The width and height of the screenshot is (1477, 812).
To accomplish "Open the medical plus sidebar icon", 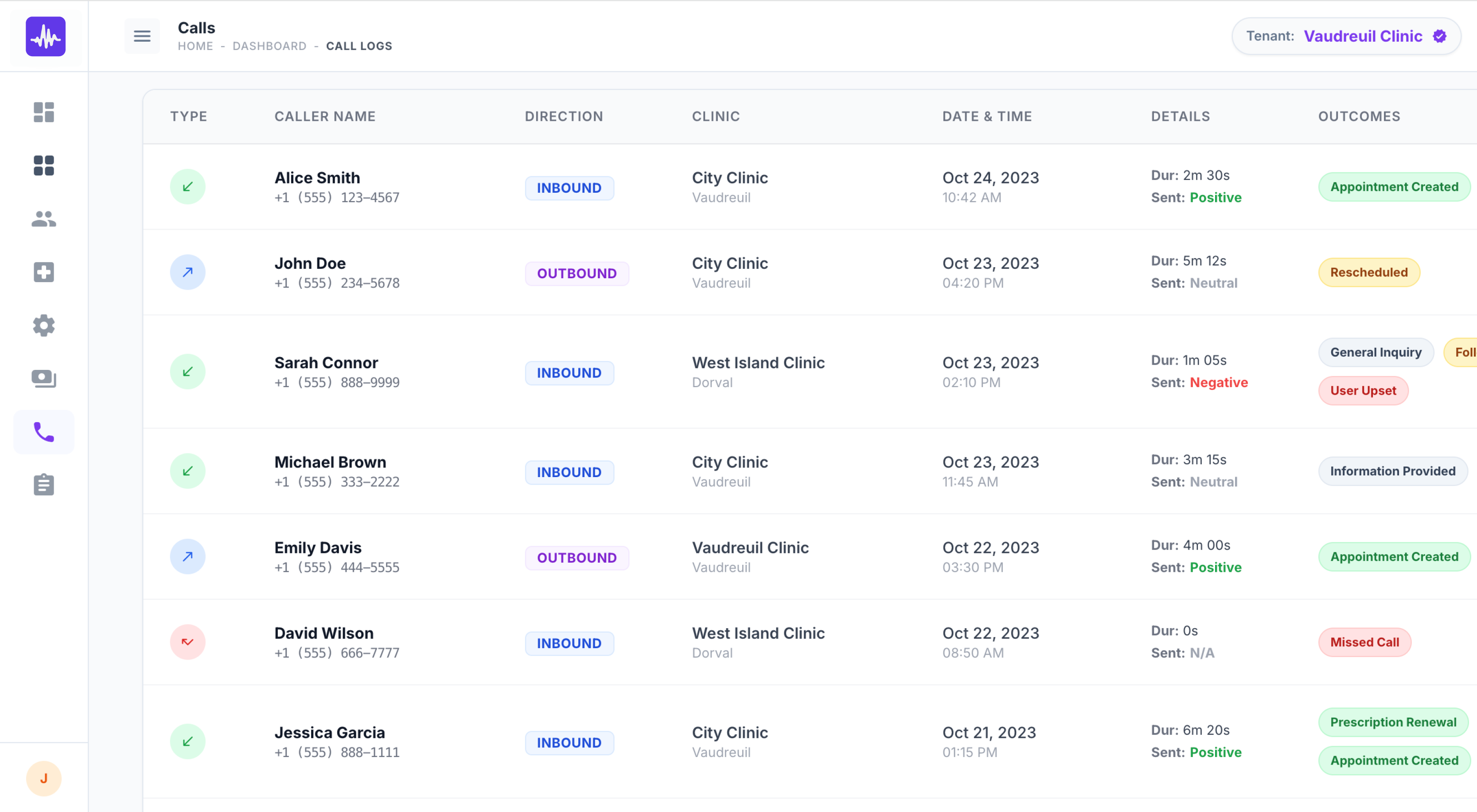I will click(x=43, y=272).
